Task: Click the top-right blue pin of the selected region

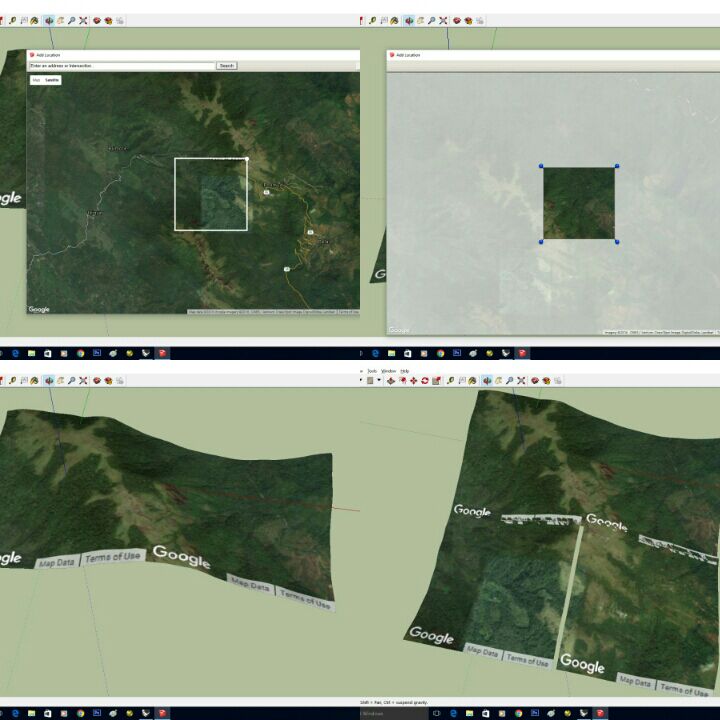Action: coord(617,166)
